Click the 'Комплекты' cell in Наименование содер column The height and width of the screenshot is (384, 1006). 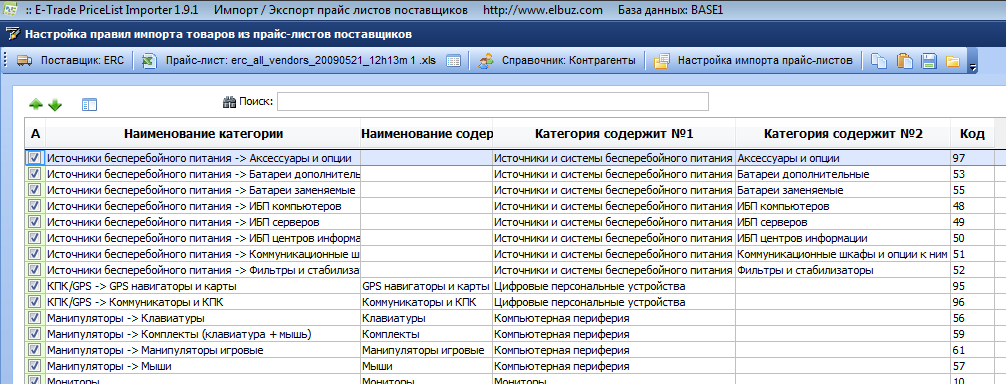427,334
